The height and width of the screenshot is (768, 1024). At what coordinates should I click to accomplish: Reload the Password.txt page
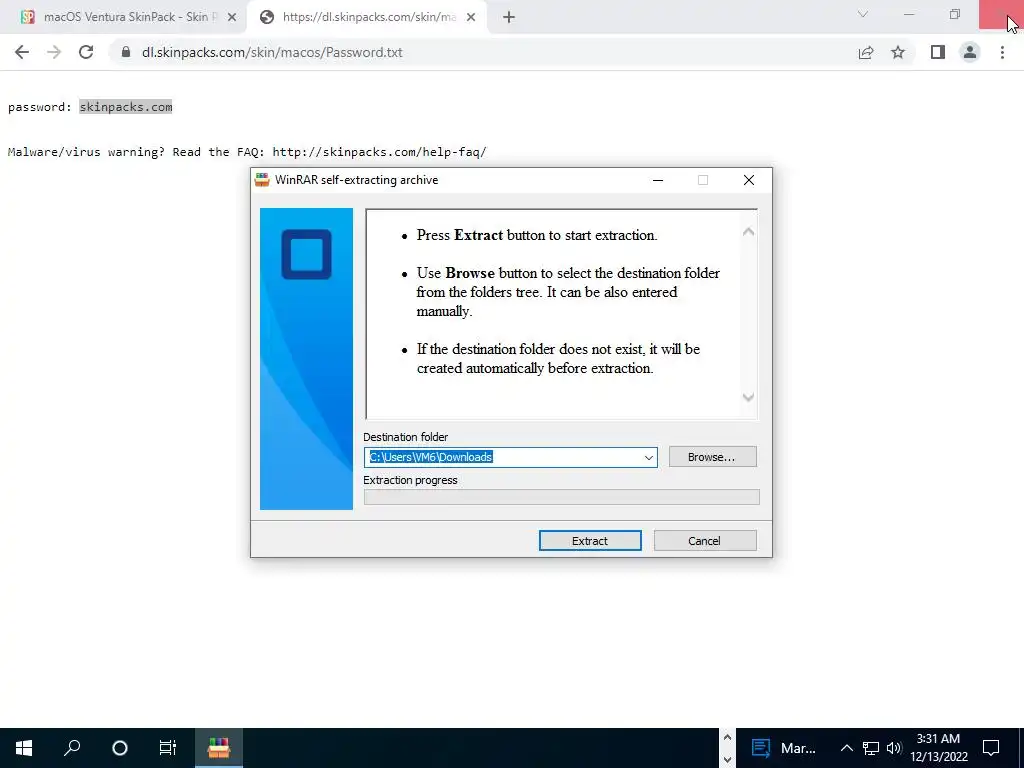pyautogui.click(x=86, y=52)
